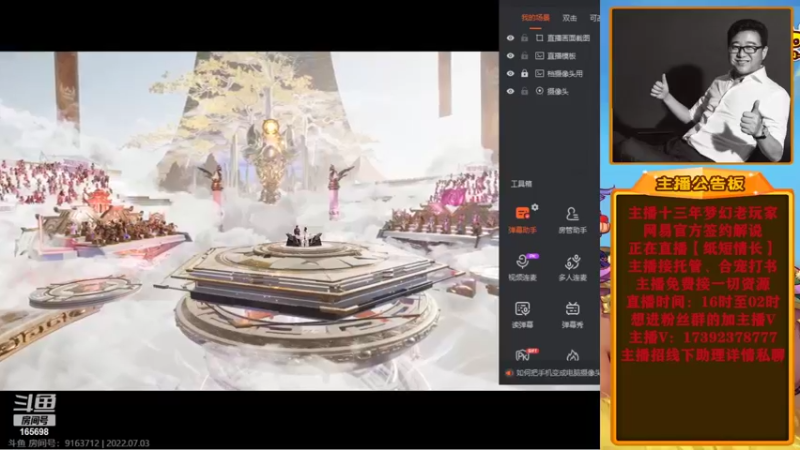The width and height of the screenshot is (800, 450).
Task: Open the 房管助手 room manager tool
Action: point(572,219)
